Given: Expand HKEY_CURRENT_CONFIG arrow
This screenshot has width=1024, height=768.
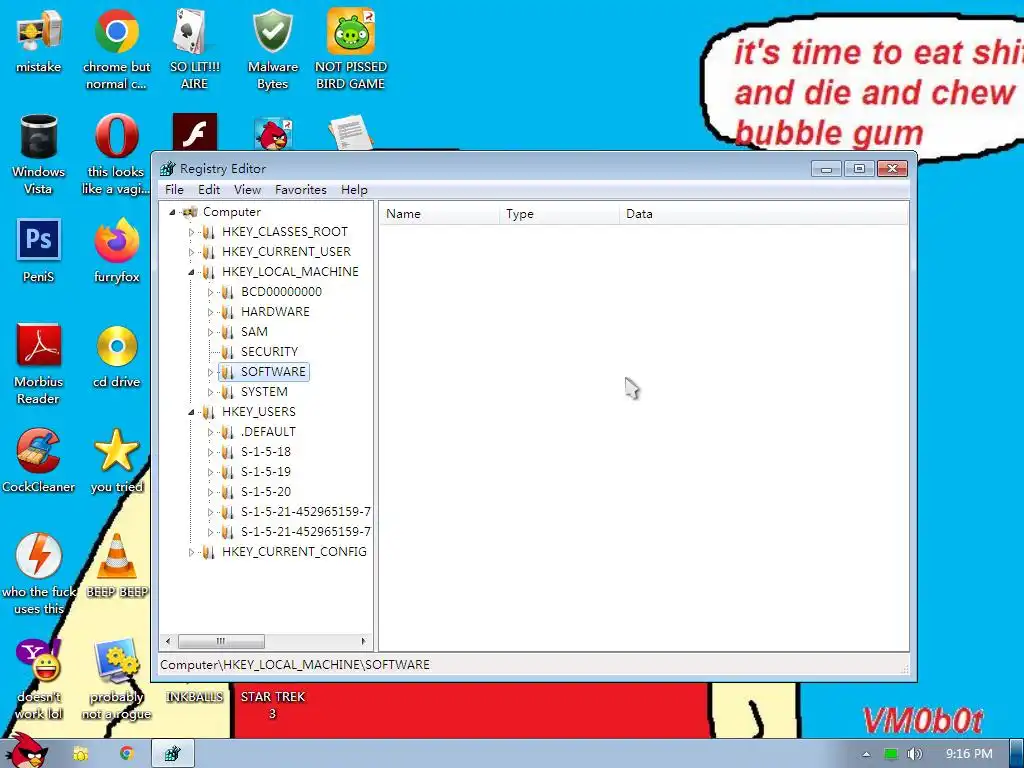Looking at the screenshot, I should (191, 552).
